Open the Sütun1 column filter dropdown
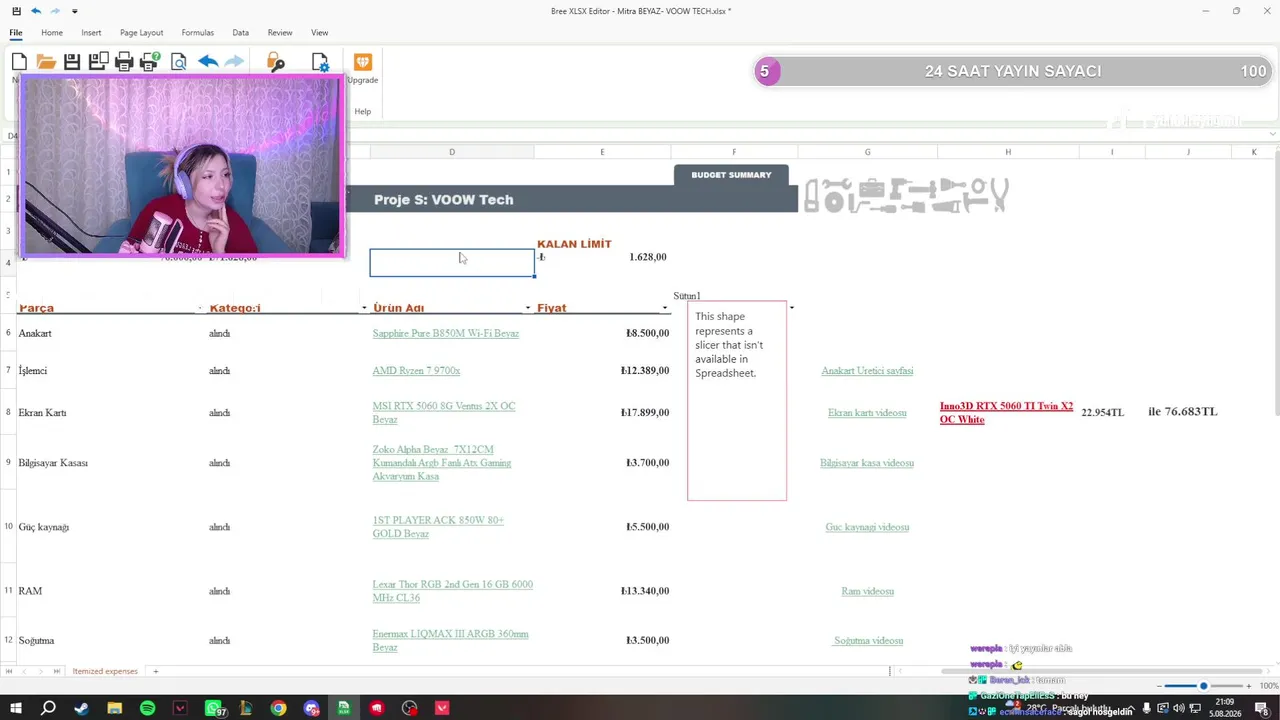 pos(791,308)
